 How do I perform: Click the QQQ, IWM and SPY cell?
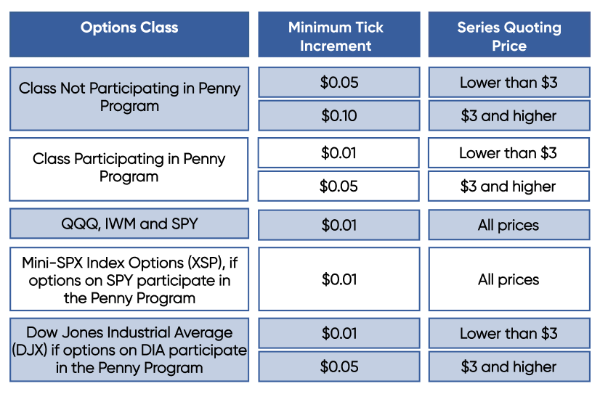129,223
